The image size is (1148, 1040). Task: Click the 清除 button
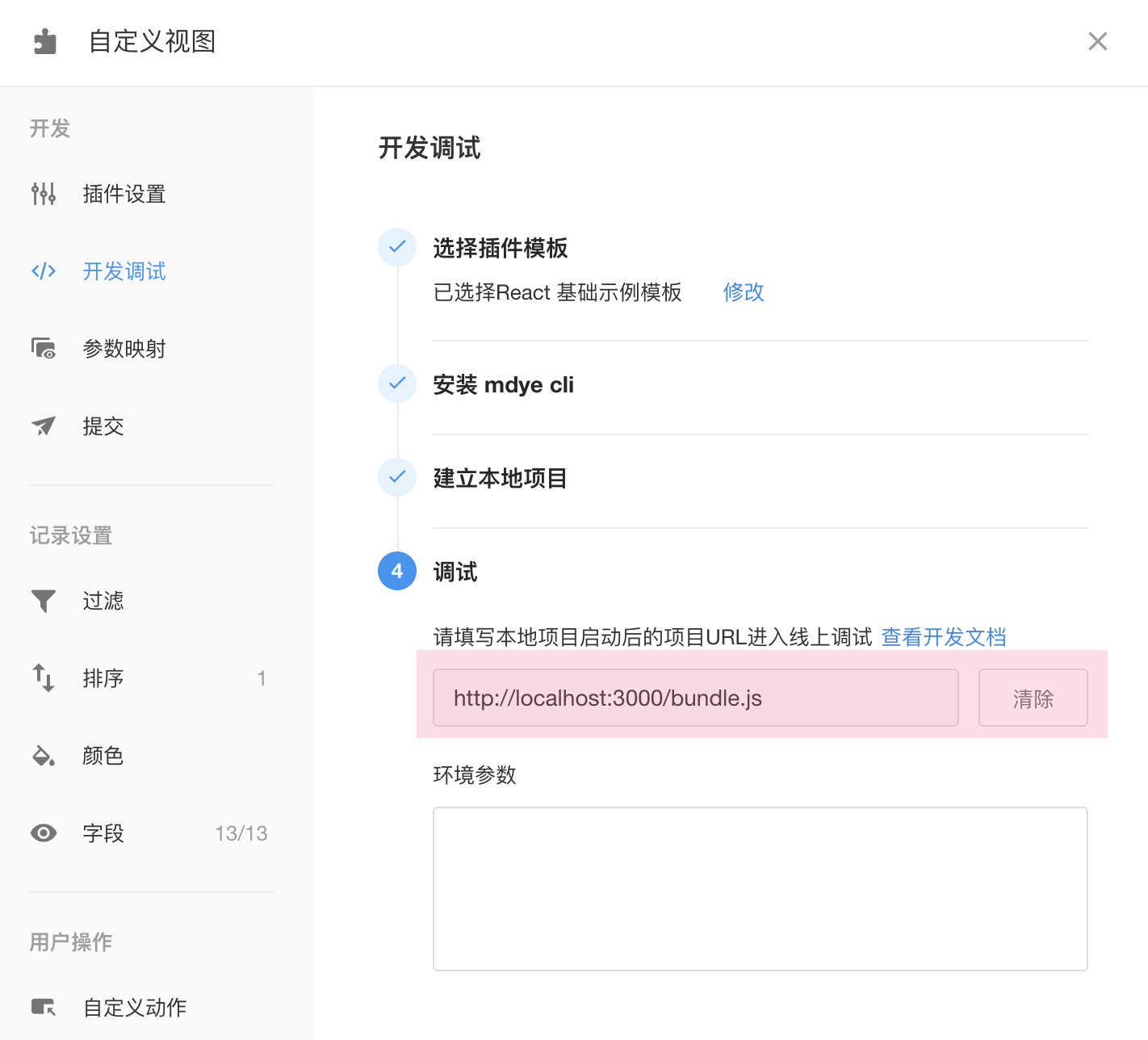(1033, 698)
